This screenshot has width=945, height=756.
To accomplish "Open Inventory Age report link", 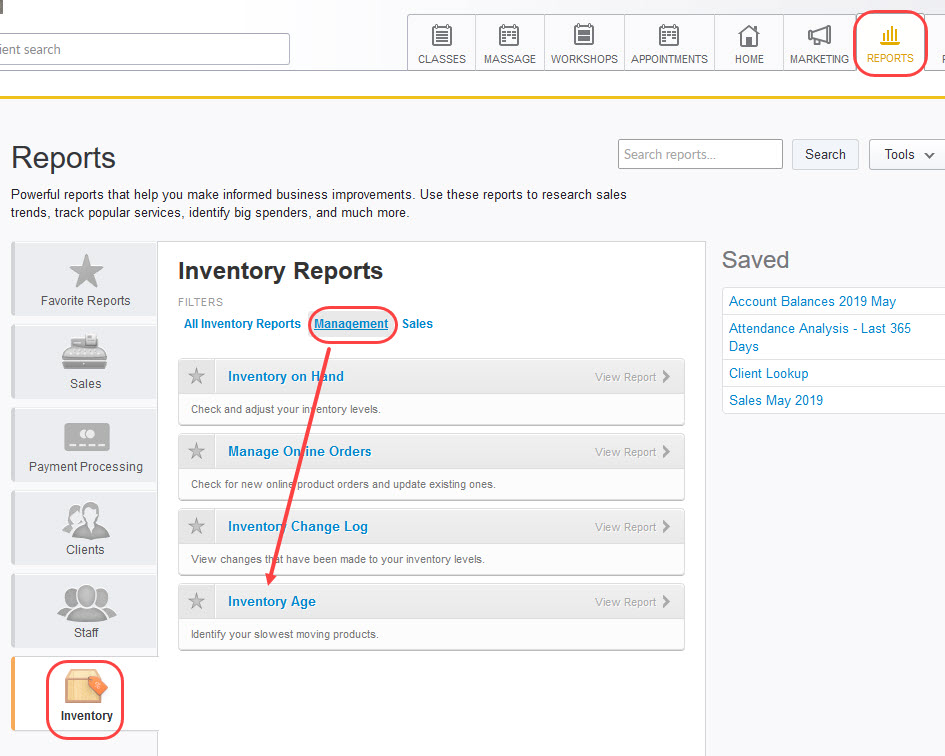I will tap(272, 602).
